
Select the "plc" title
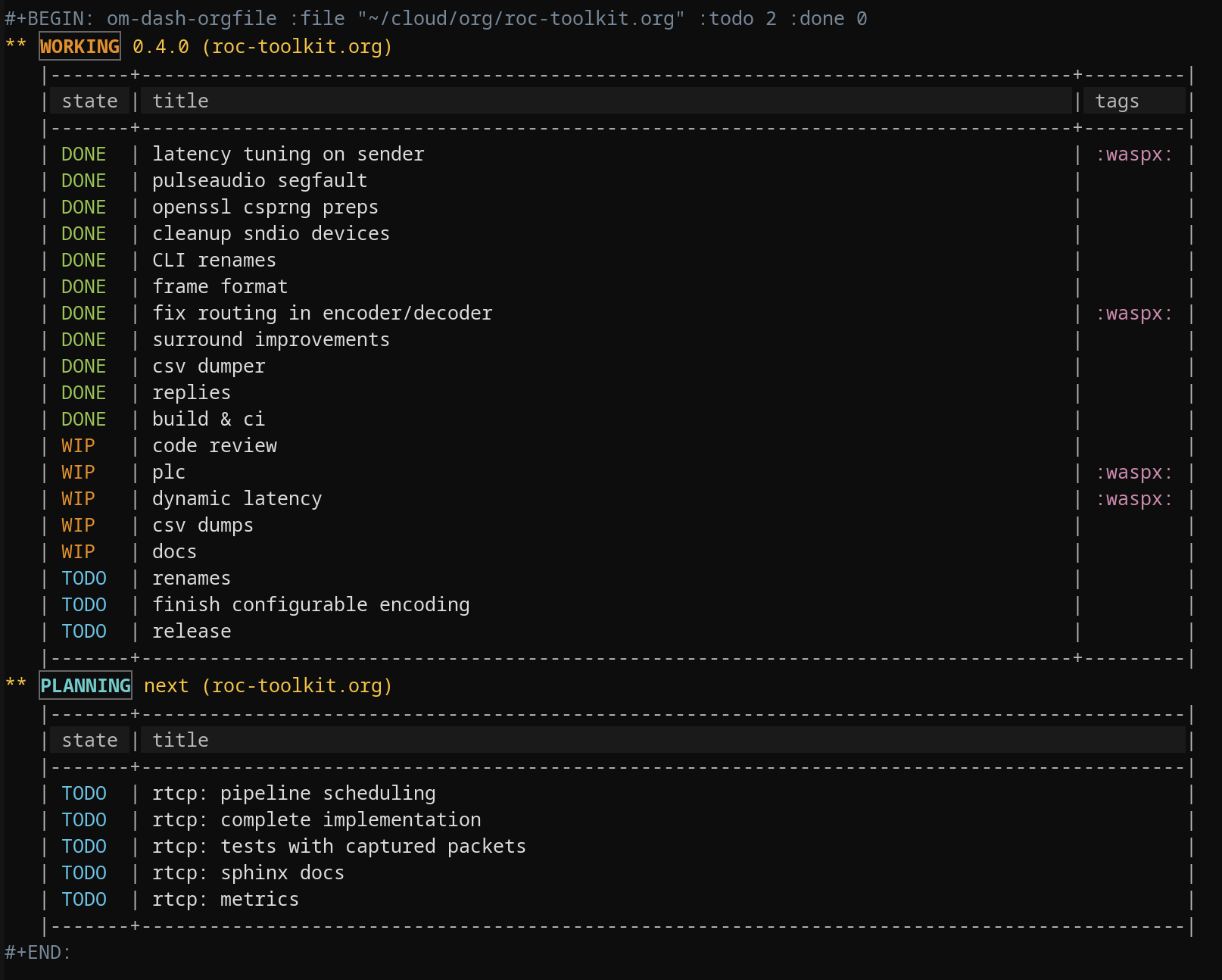pyautogui.click(x=169, y=473)
